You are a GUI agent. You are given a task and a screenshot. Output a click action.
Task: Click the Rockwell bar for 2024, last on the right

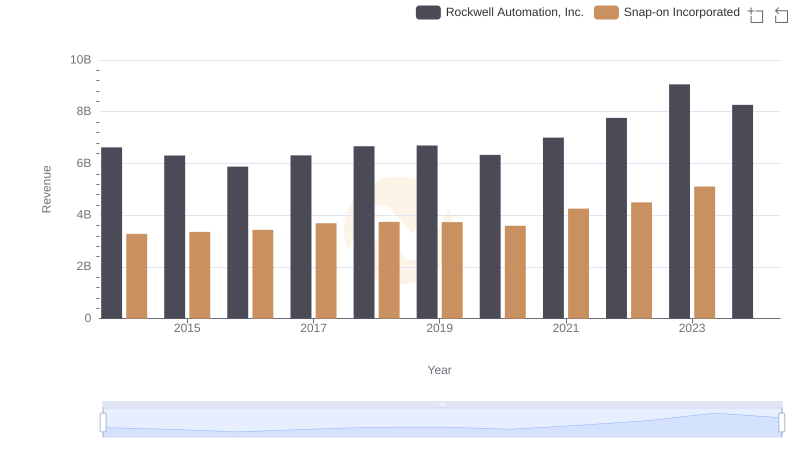click(742, 212)
